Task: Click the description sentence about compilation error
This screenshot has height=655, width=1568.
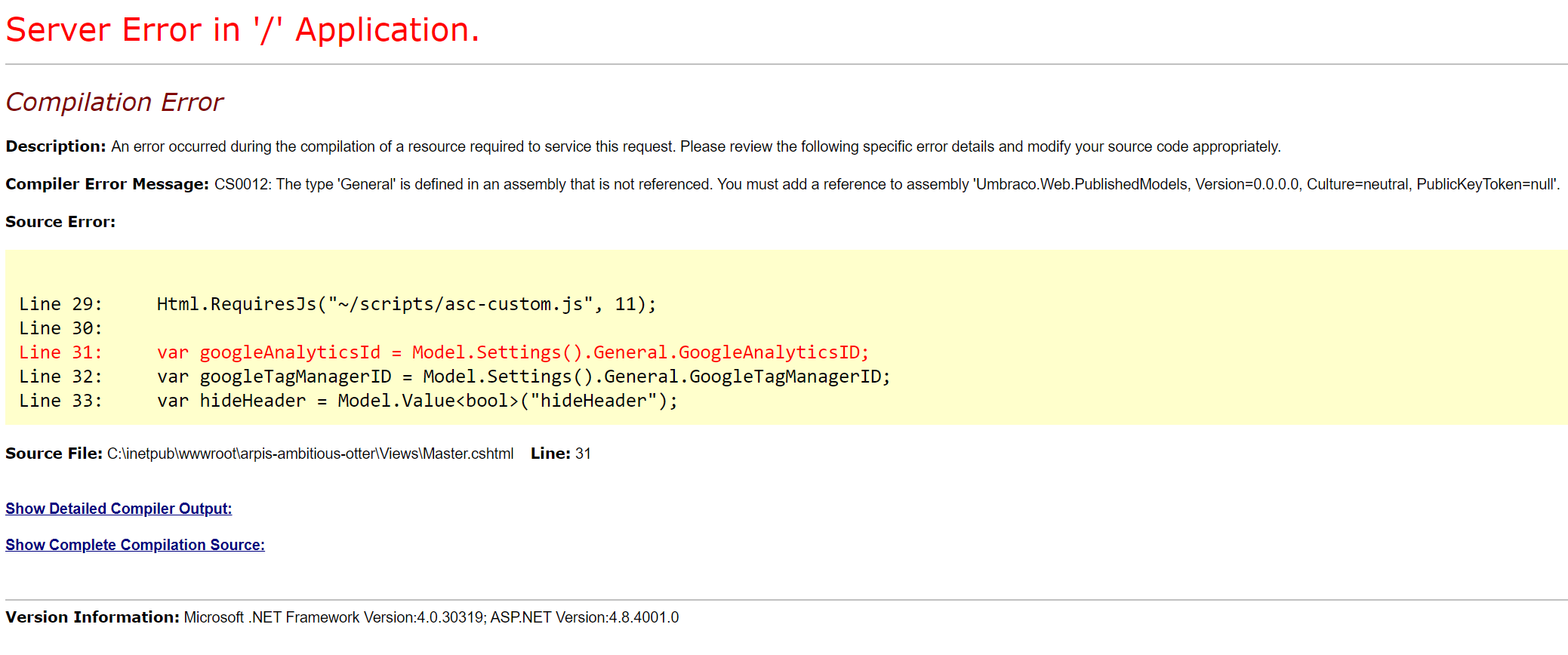Action: 696,146
